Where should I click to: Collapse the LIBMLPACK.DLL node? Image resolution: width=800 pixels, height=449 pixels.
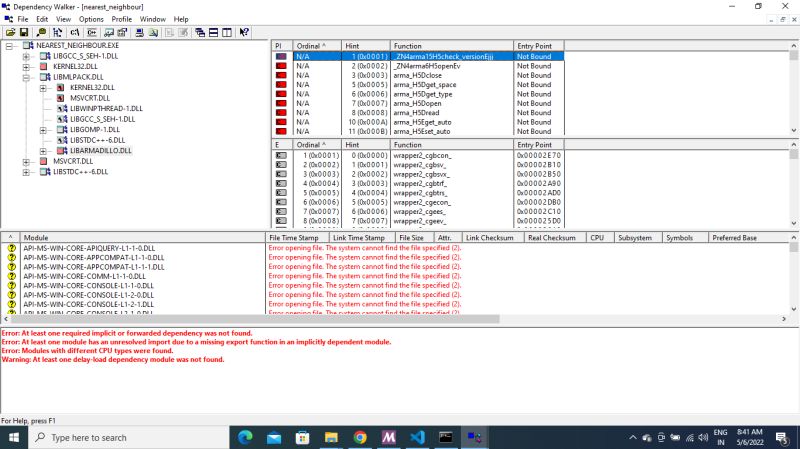click(26, 78)
